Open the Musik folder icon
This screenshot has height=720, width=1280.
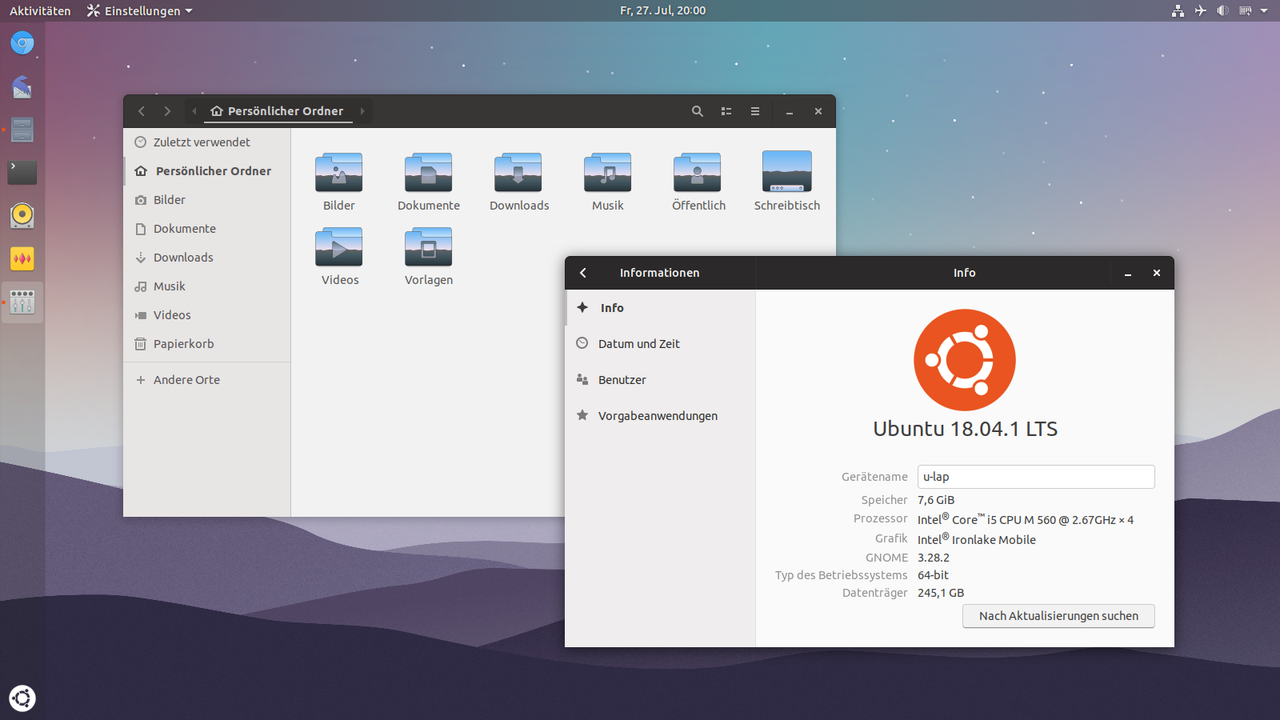click(607, 173)
